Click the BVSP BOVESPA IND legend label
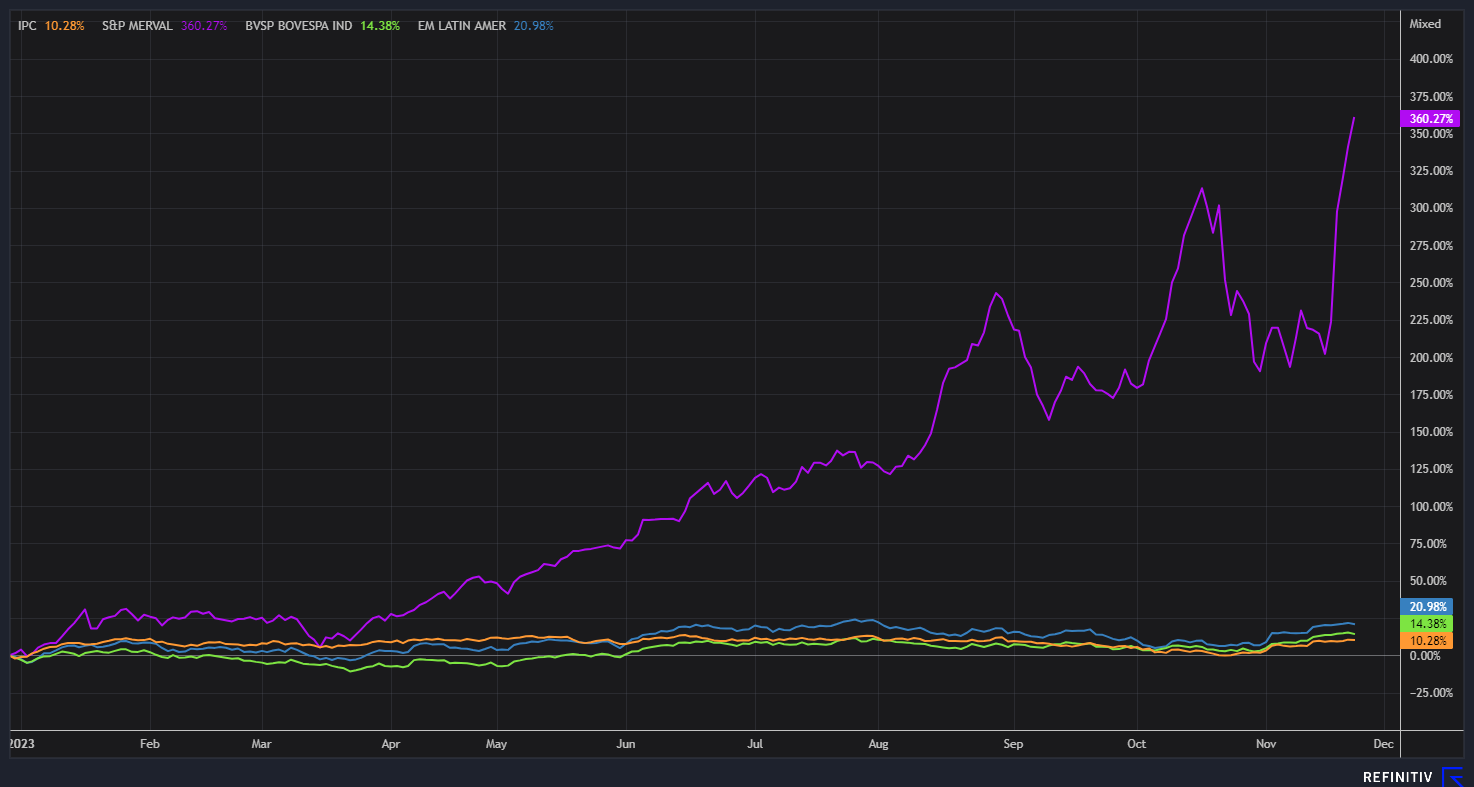The width and height of the screenshot is (1474, 787). coord(298,25)
